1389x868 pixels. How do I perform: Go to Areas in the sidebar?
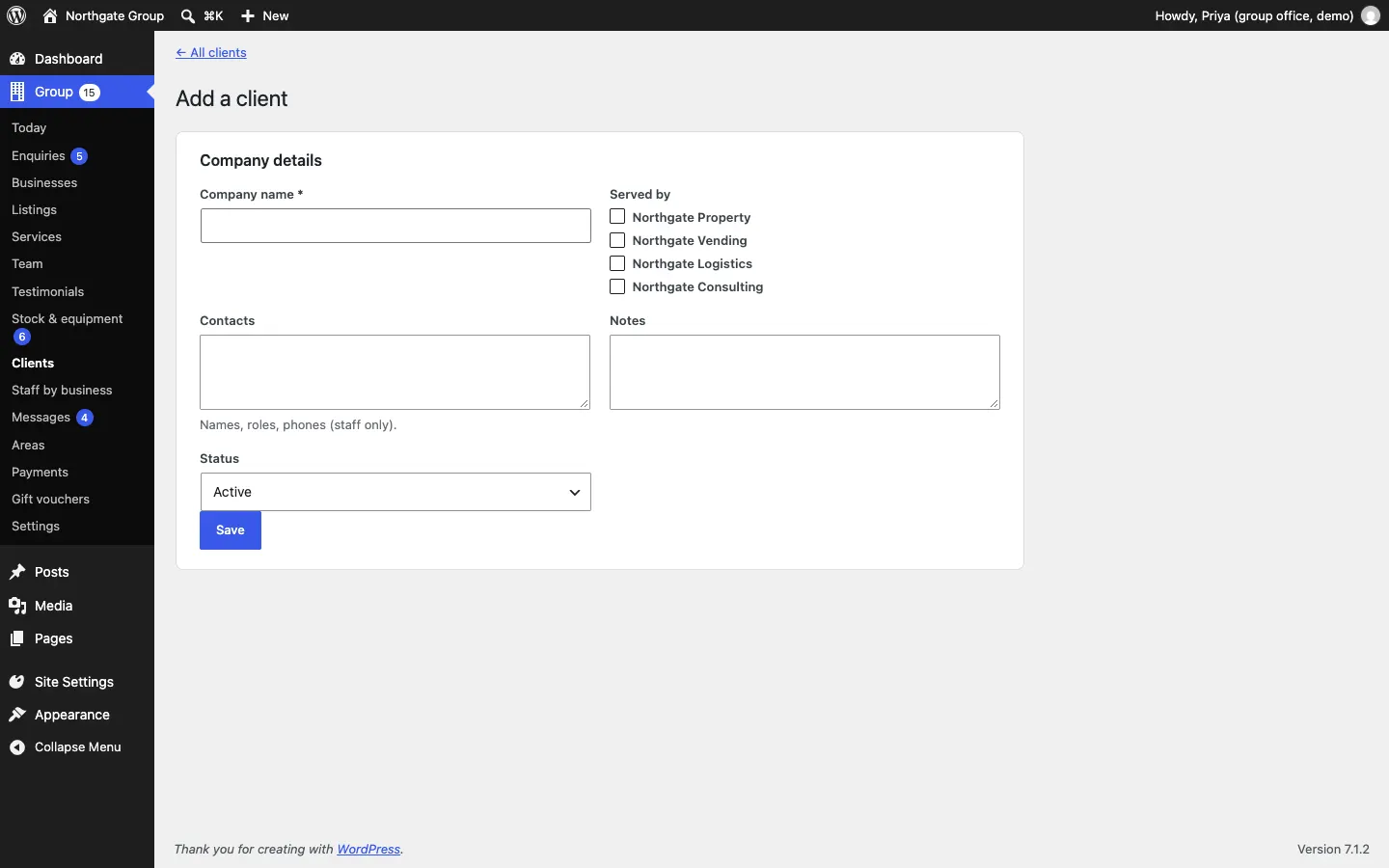29,446
